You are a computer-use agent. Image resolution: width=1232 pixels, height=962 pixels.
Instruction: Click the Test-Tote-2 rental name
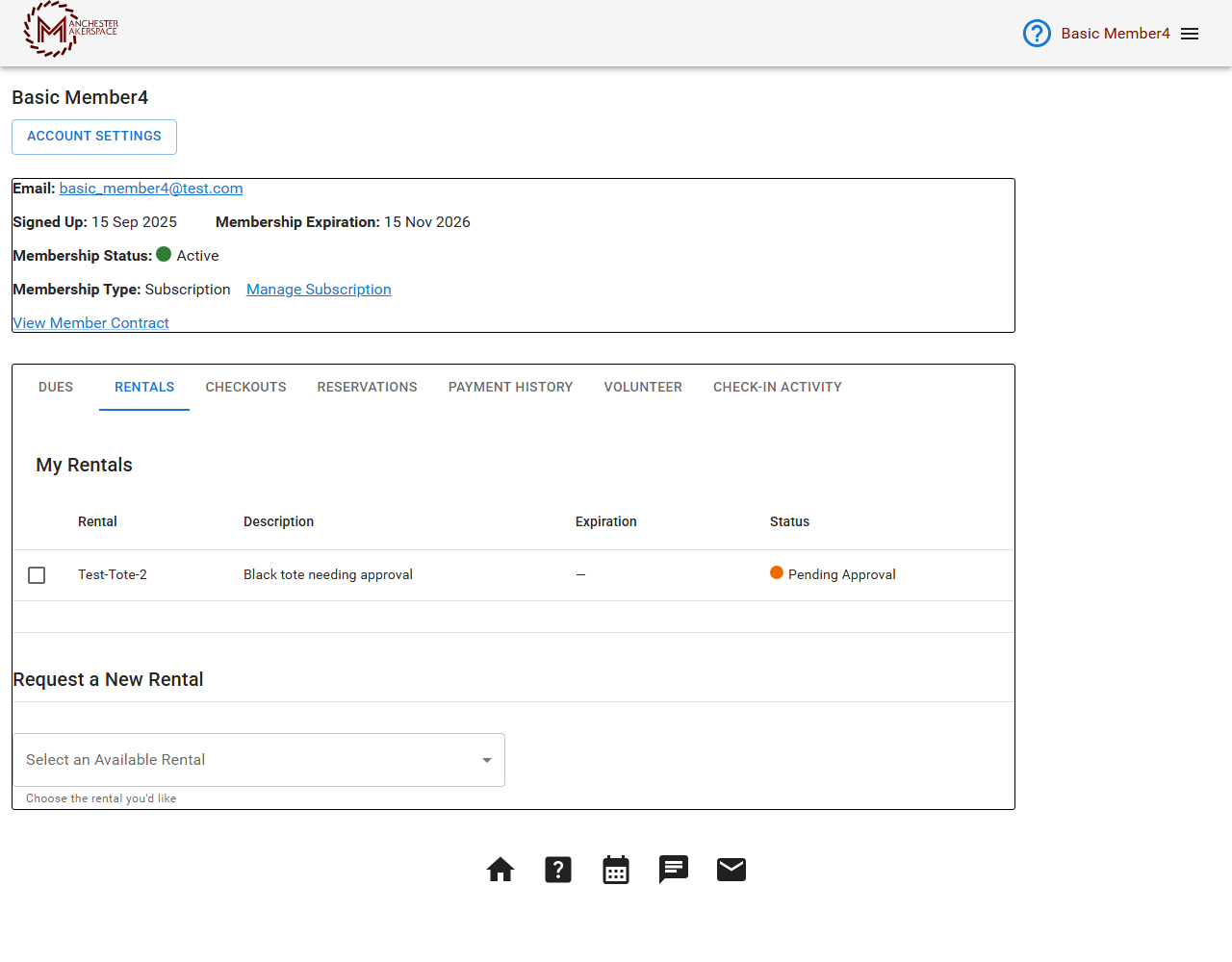click(113, 575)
